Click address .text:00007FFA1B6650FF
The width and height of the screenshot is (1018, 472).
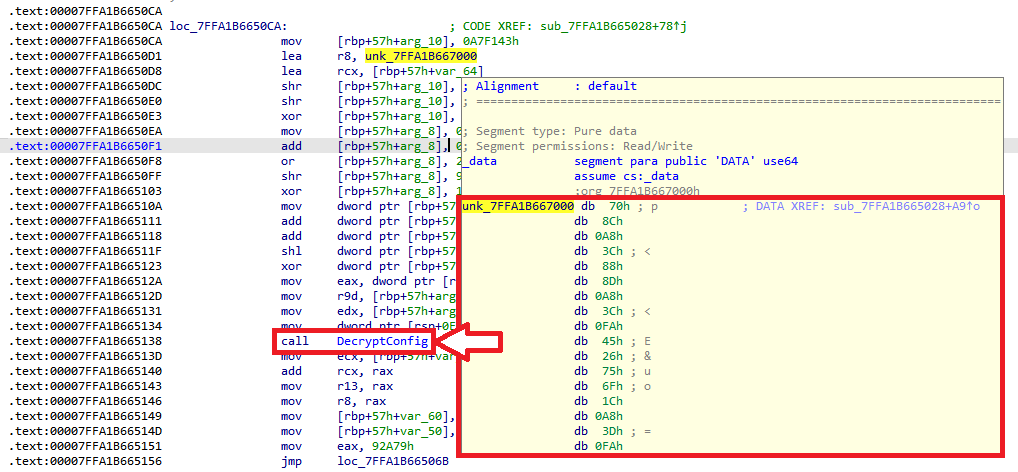pos(86,177)
